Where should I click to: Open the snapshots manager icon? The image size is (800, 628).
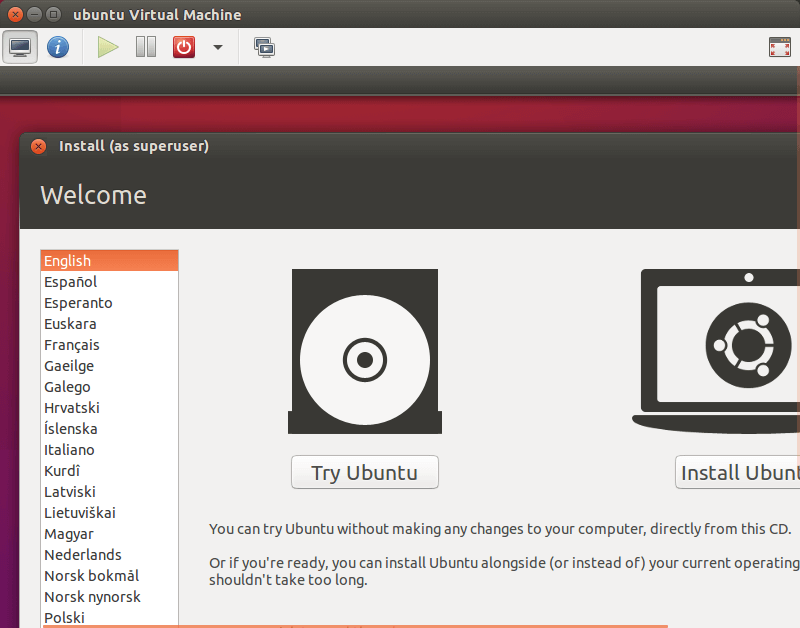click(x=264, y=47)
